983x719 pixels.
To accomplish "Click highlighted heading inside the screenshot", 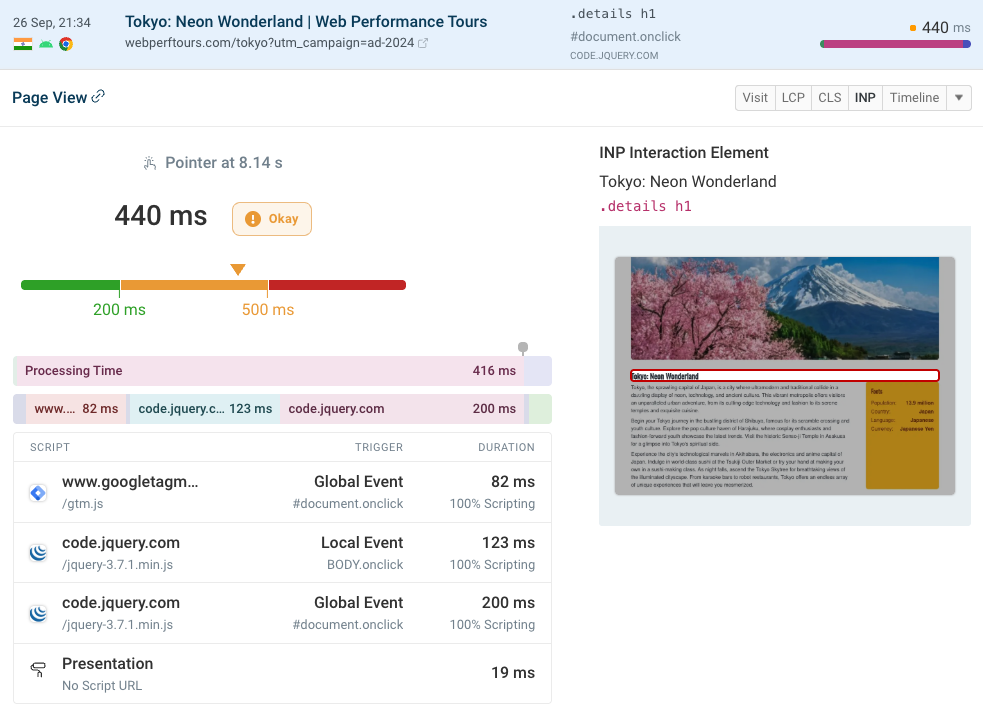I will click(x=785, y=375).
